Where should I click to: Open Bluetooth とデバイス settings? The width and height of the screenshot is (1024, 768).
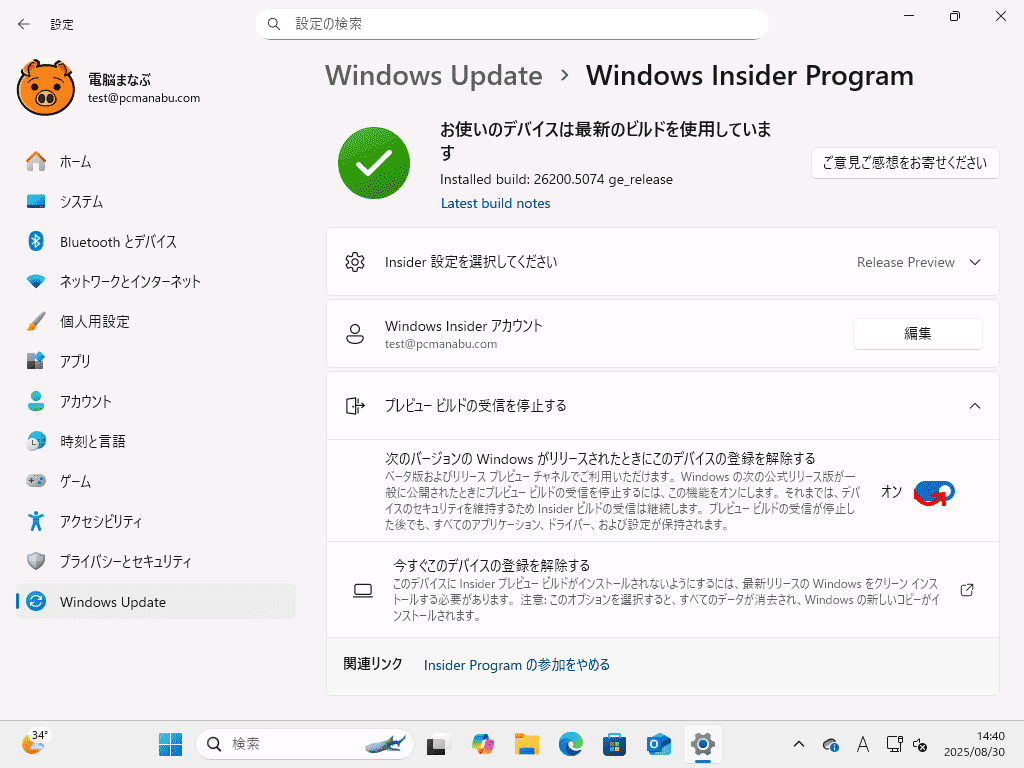point(156,242)
